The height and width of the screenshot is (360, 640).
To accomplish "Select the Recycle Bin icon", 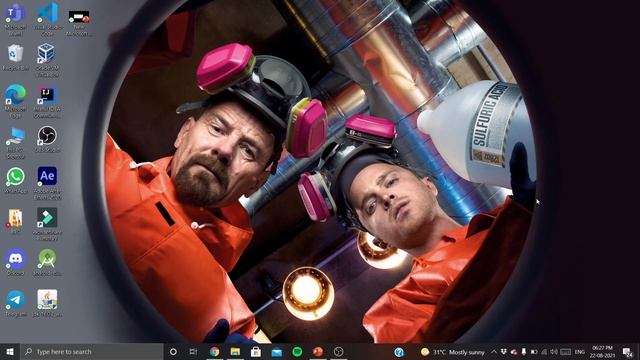I will (x=16, y=58).
